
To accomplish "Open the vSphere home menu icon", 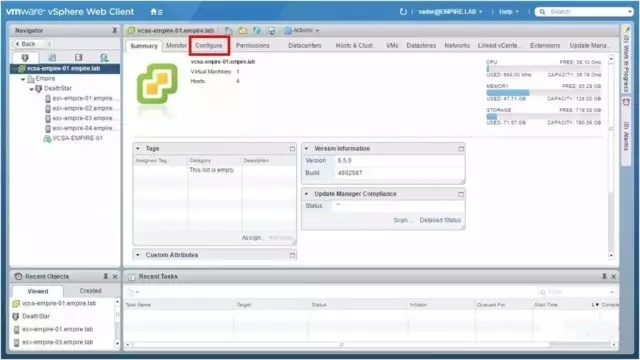I will click(x=156, y=12).
